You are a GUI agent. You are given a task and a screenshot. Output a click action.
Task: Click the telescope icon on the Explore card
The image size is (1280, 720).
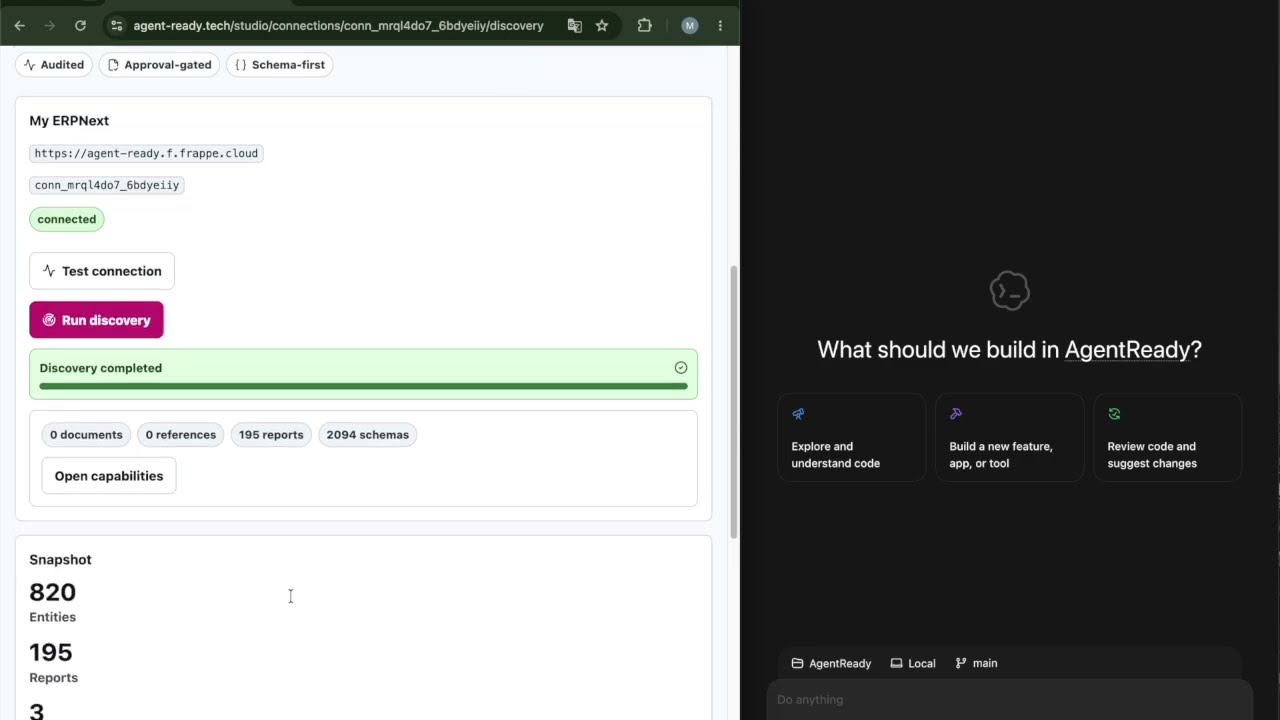pos(798,414)
